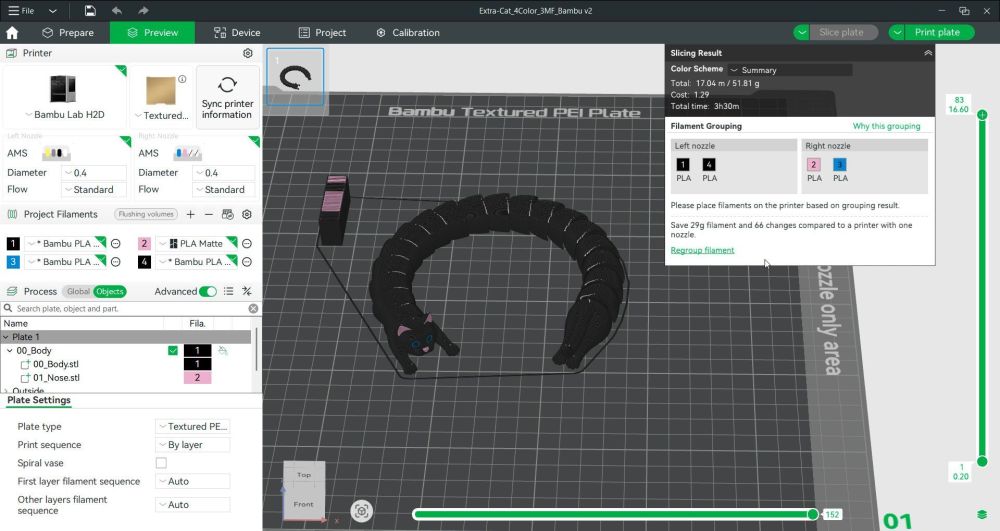Click the save project icon
The width and height of the screenshot is (1000, 531).
click(90, 10)
